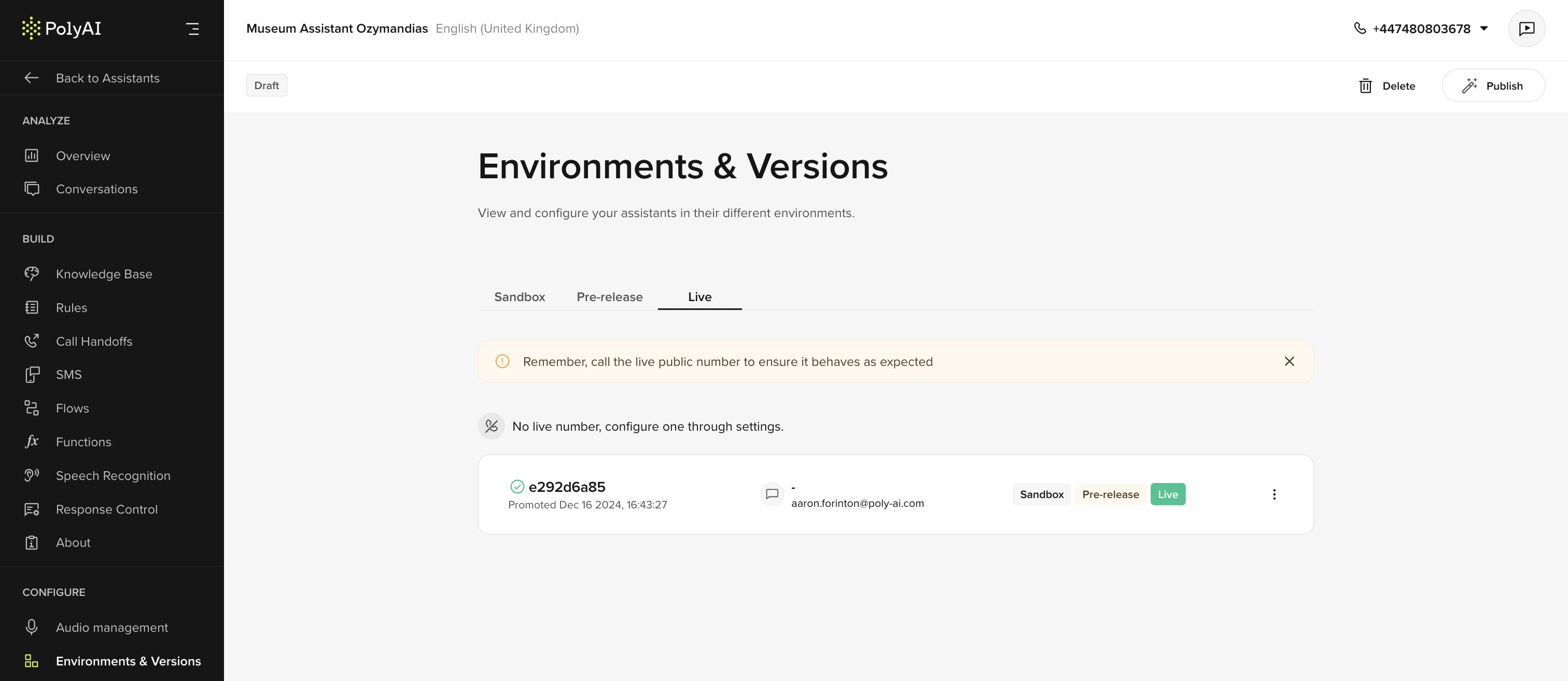
Task: Click the Publish button
Action: pyautogui.click(x=1492, y=86)
